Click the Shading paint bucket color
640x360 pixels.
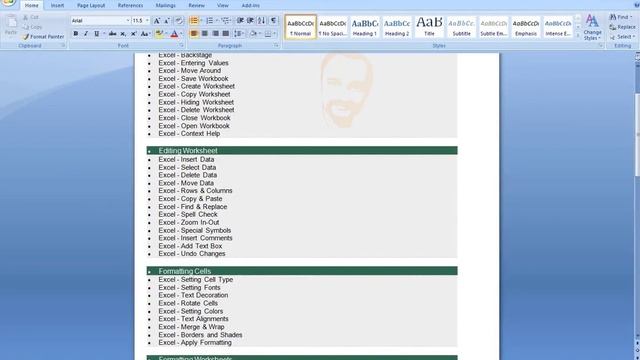253,34
